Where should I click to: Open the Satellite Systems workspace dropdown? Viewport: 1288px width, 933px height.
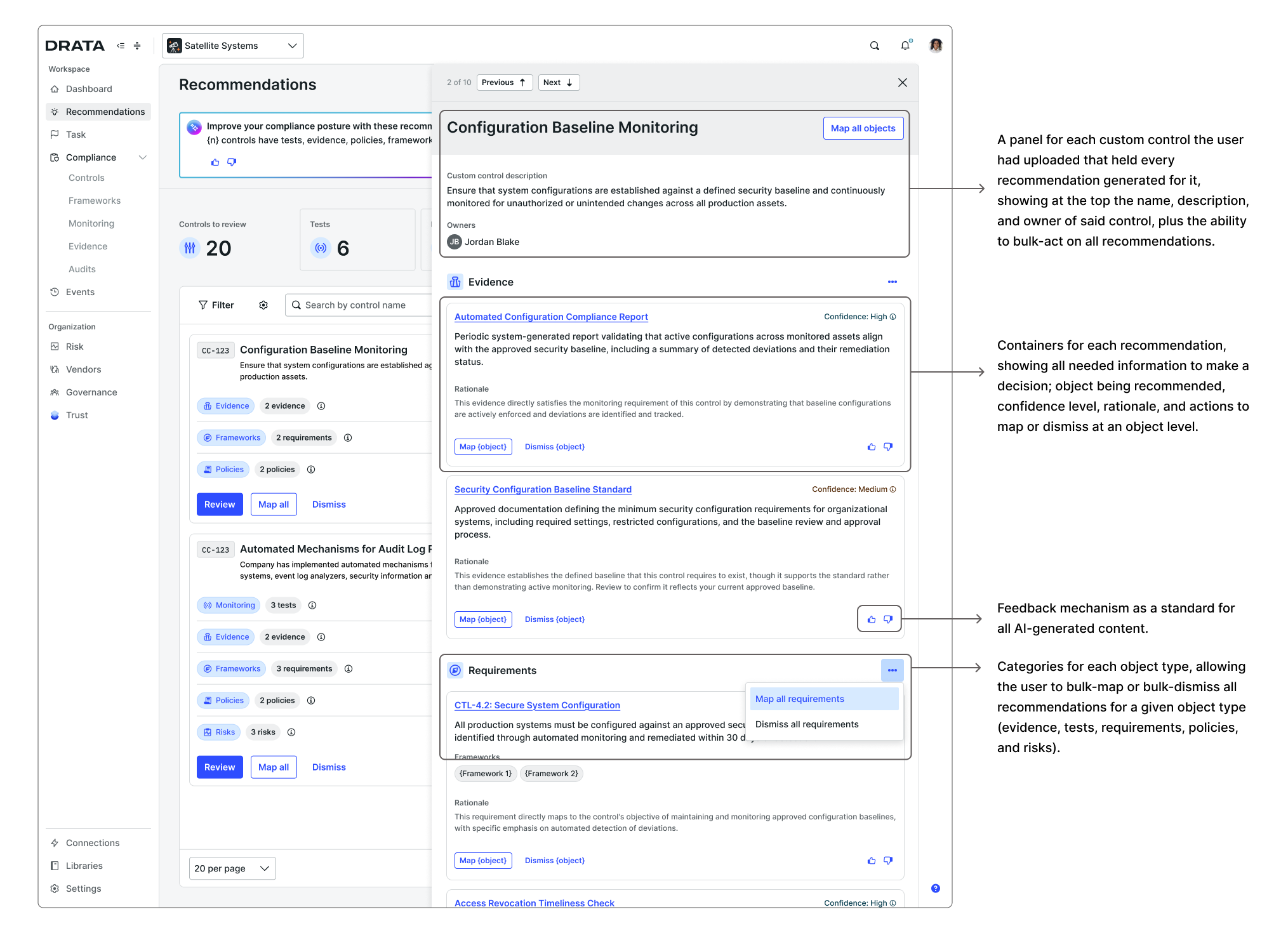coord(233,46)
